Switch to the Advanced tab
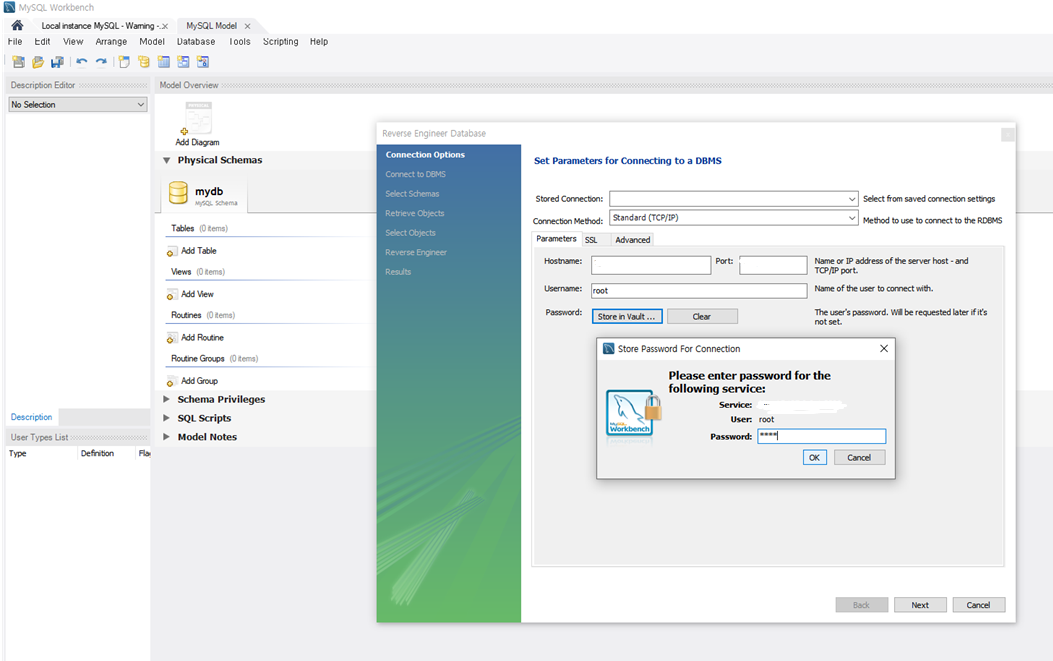 pyautogui.click(x=633, y=240)
